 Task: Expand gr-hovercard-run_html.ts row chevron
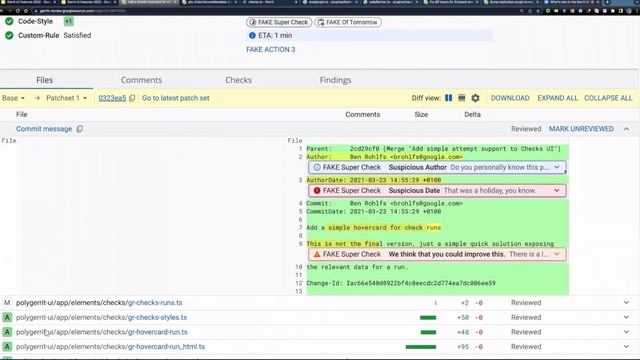pyautogui.click(x=626, y=347)
